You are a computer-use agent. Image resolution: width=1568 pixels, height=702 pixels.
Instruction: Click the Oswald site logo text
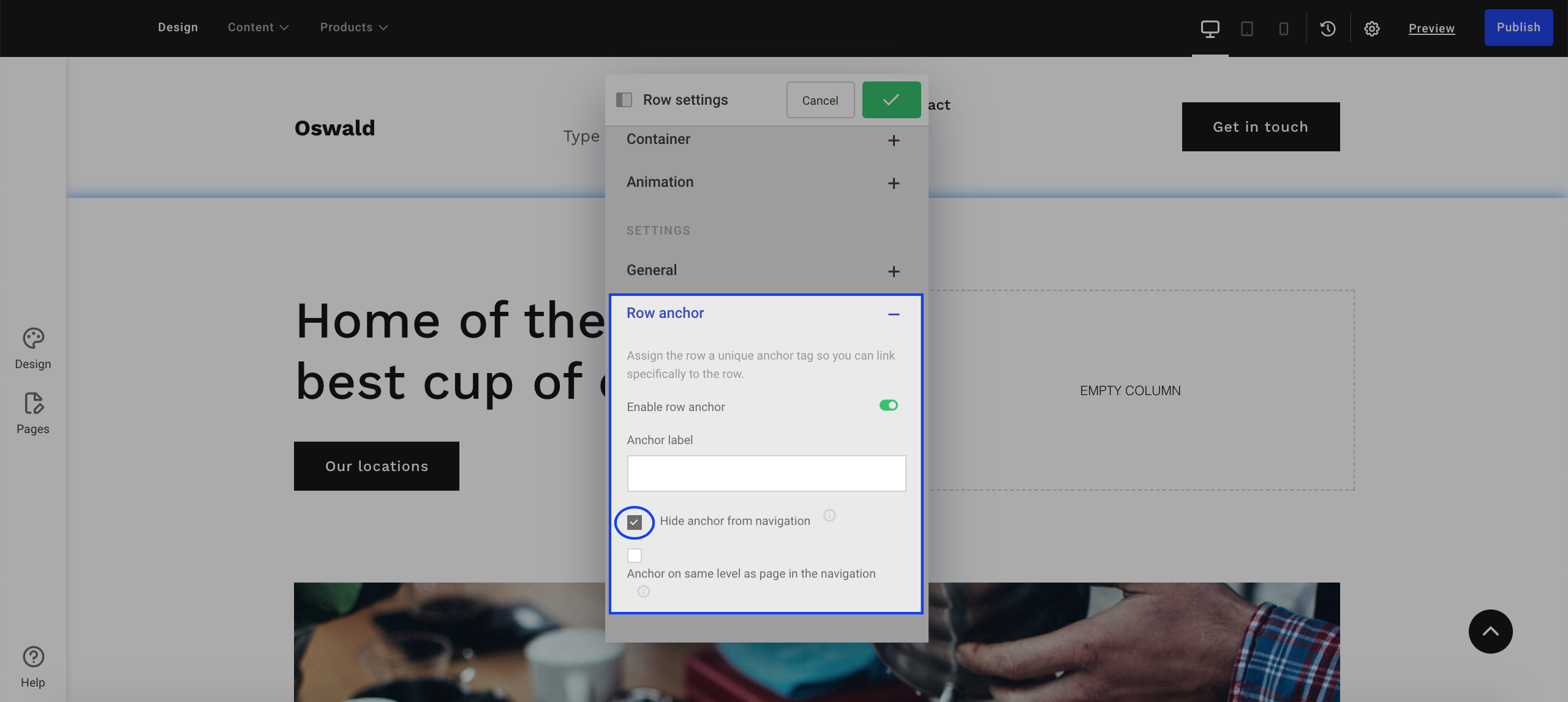(x=334, y=128)
